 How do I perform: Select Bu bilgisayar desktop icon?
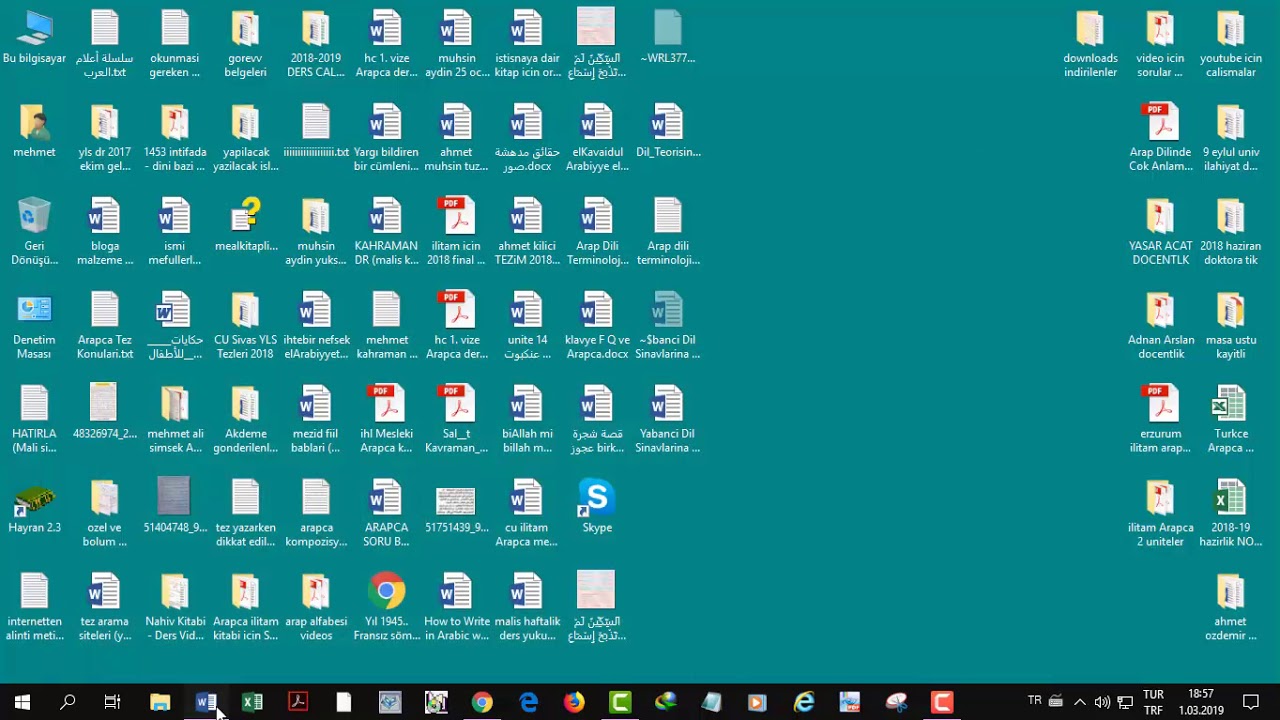(x=34, y=38)
